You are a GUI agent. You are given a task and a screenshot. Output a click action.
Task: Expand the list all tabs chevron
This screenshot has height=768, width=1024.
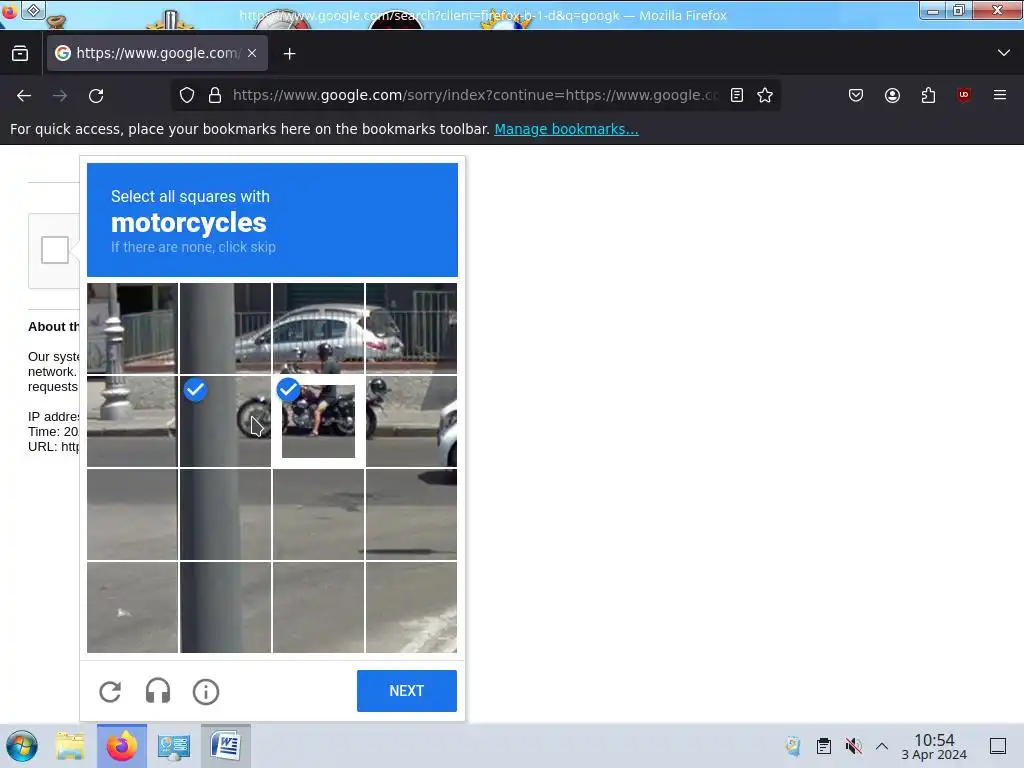point(1004,53)
